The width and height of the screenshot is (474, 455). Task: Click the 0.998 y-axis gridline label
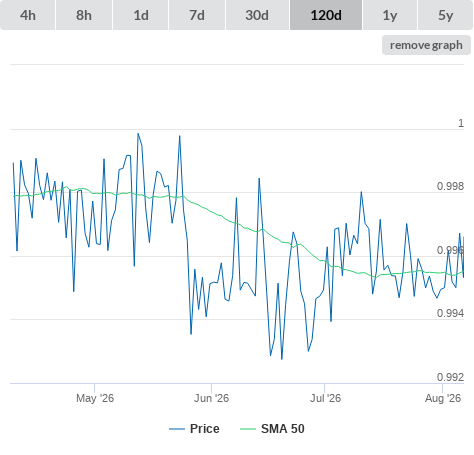click(450, 186)
